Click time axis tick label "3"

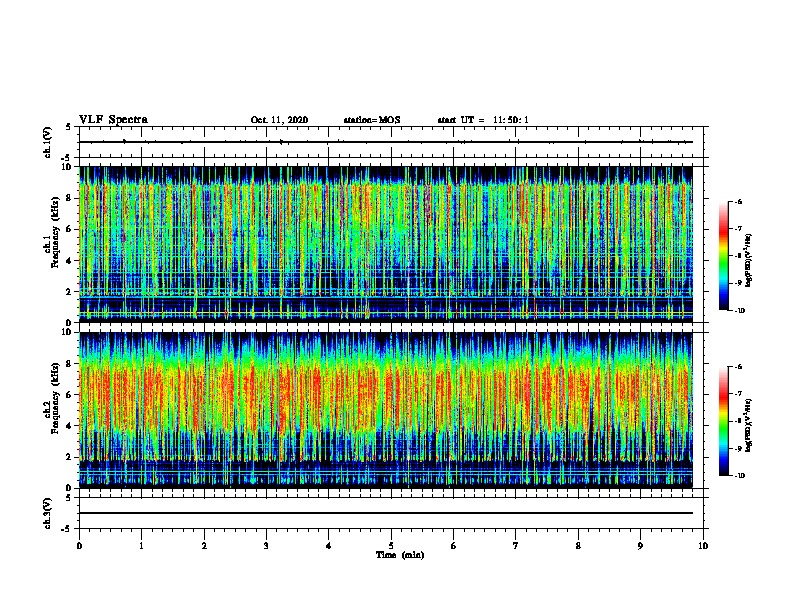(266, 546)
